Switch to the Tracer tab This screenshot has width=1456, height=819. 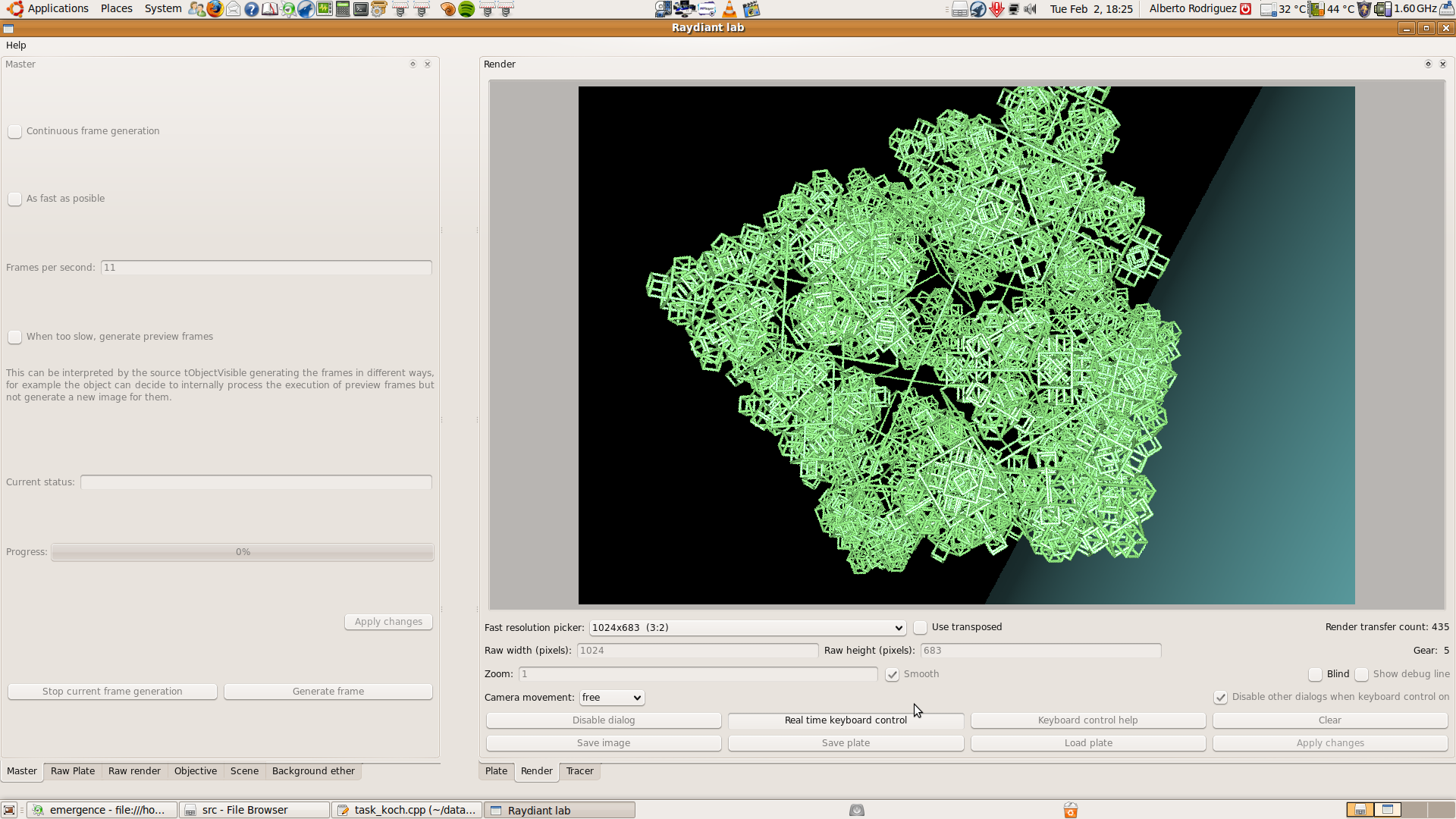coord(579,771)
